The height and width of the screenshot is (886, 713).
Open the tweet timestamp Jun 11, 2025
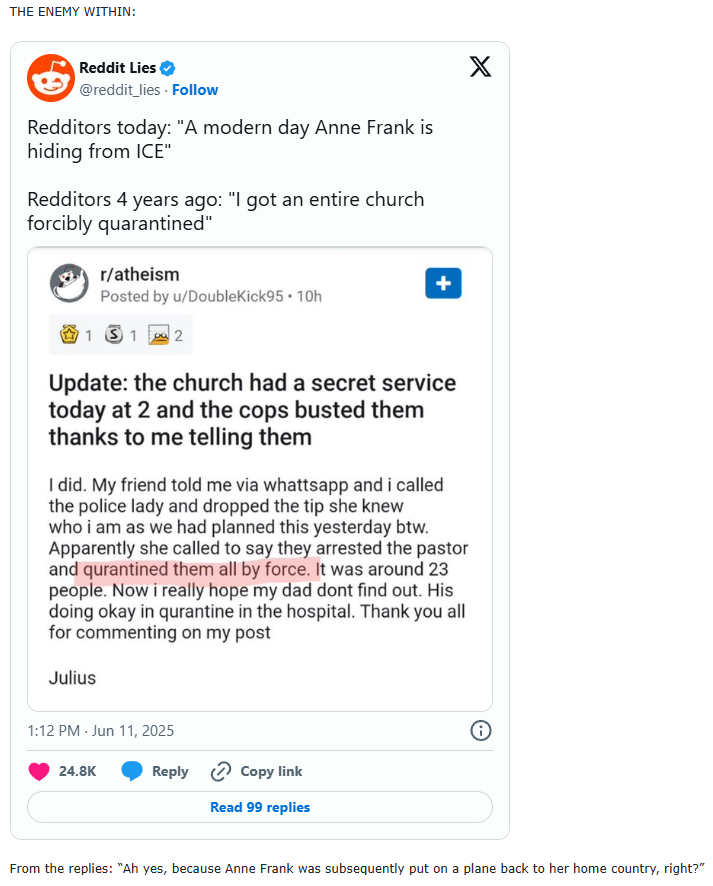pos(101,730)
